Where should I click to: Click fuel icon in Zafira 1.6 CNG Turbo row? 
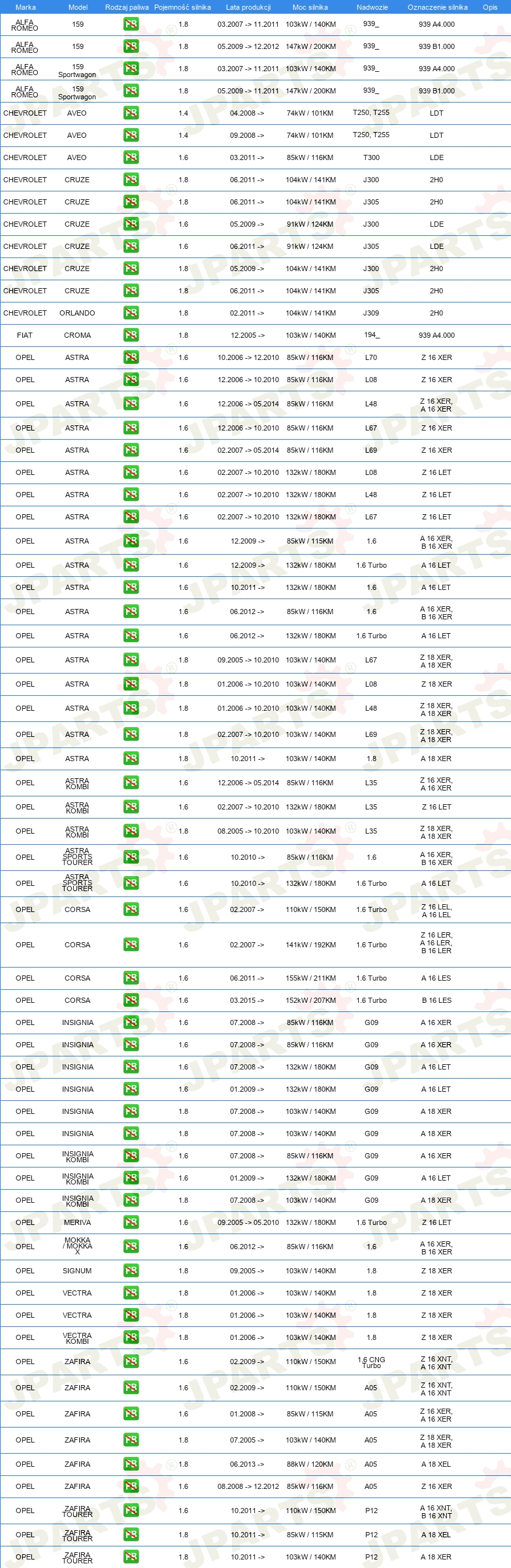coord(131,1362)
